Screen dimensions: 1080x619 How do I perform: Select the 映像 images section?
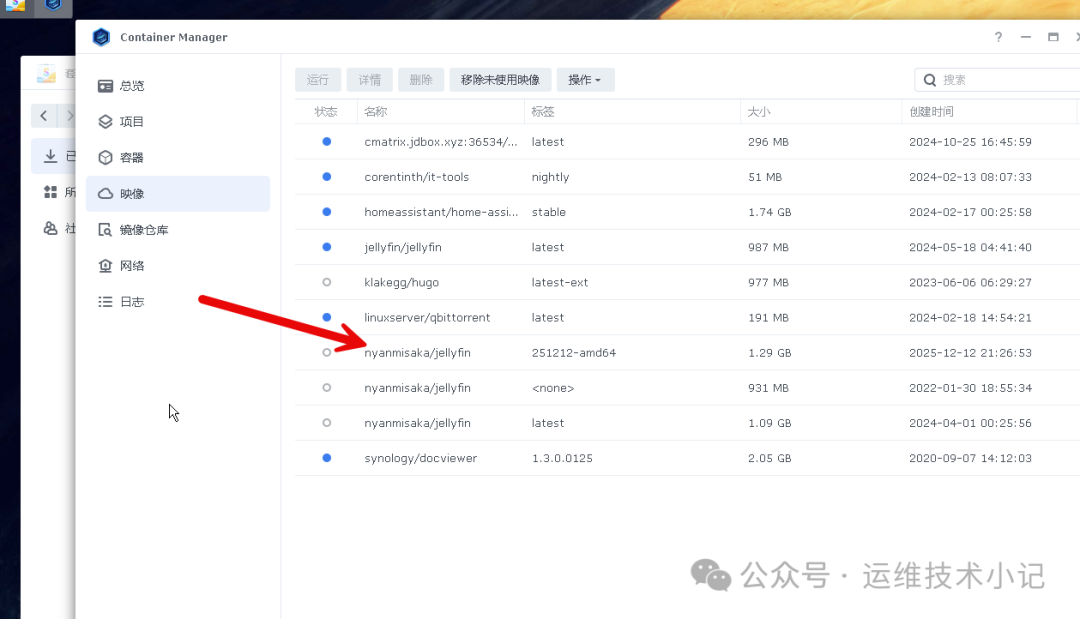(178, 193)
